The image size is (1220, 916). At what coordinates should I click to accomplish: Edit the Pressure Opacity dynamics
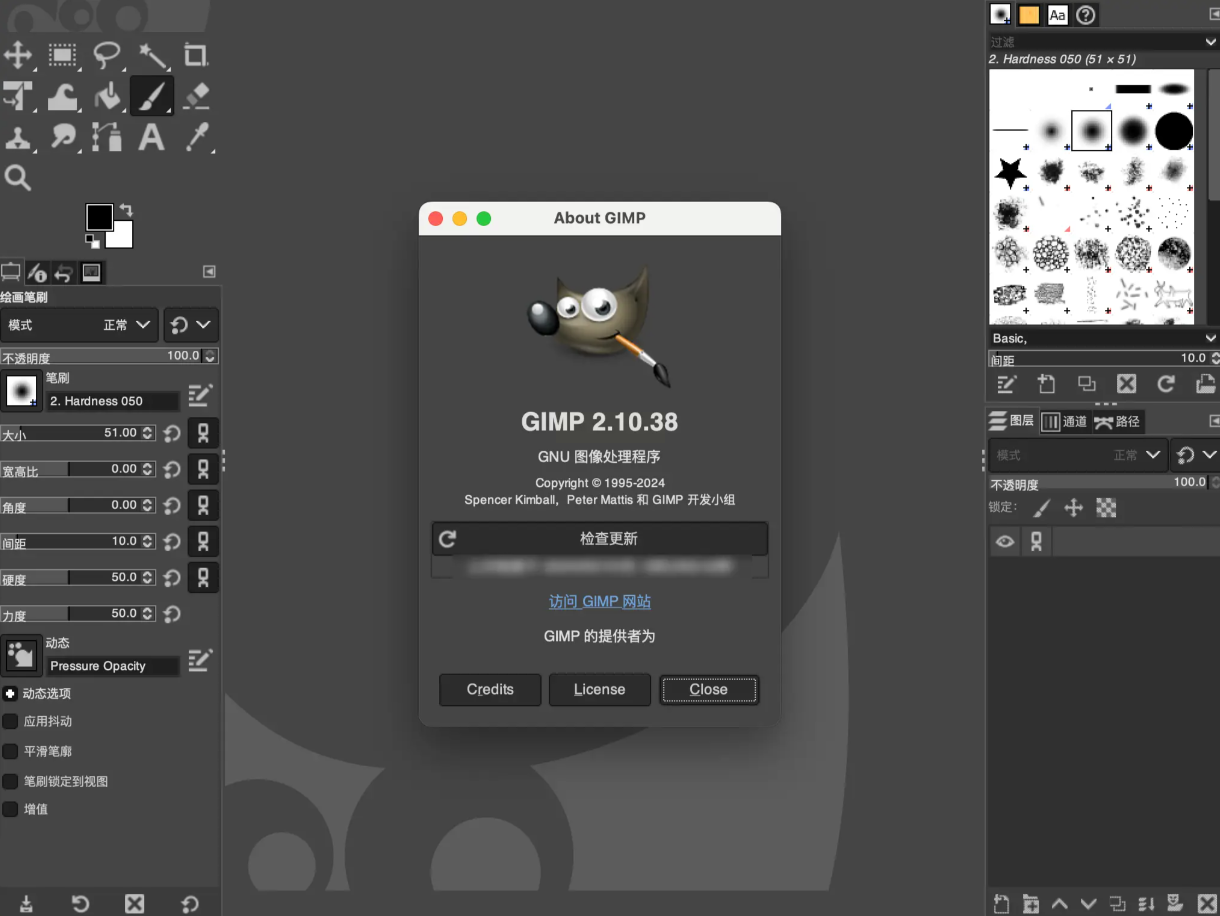200,660
